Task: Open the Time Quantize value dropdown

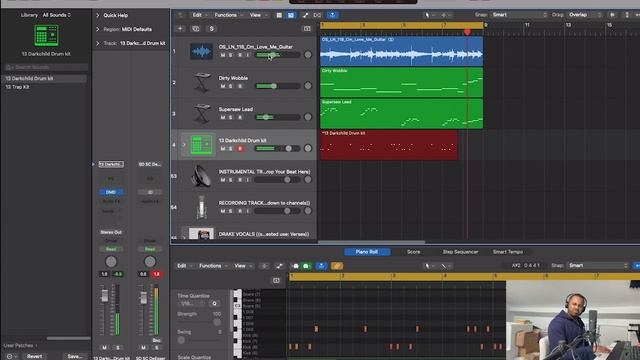Action: coord(192,304)
